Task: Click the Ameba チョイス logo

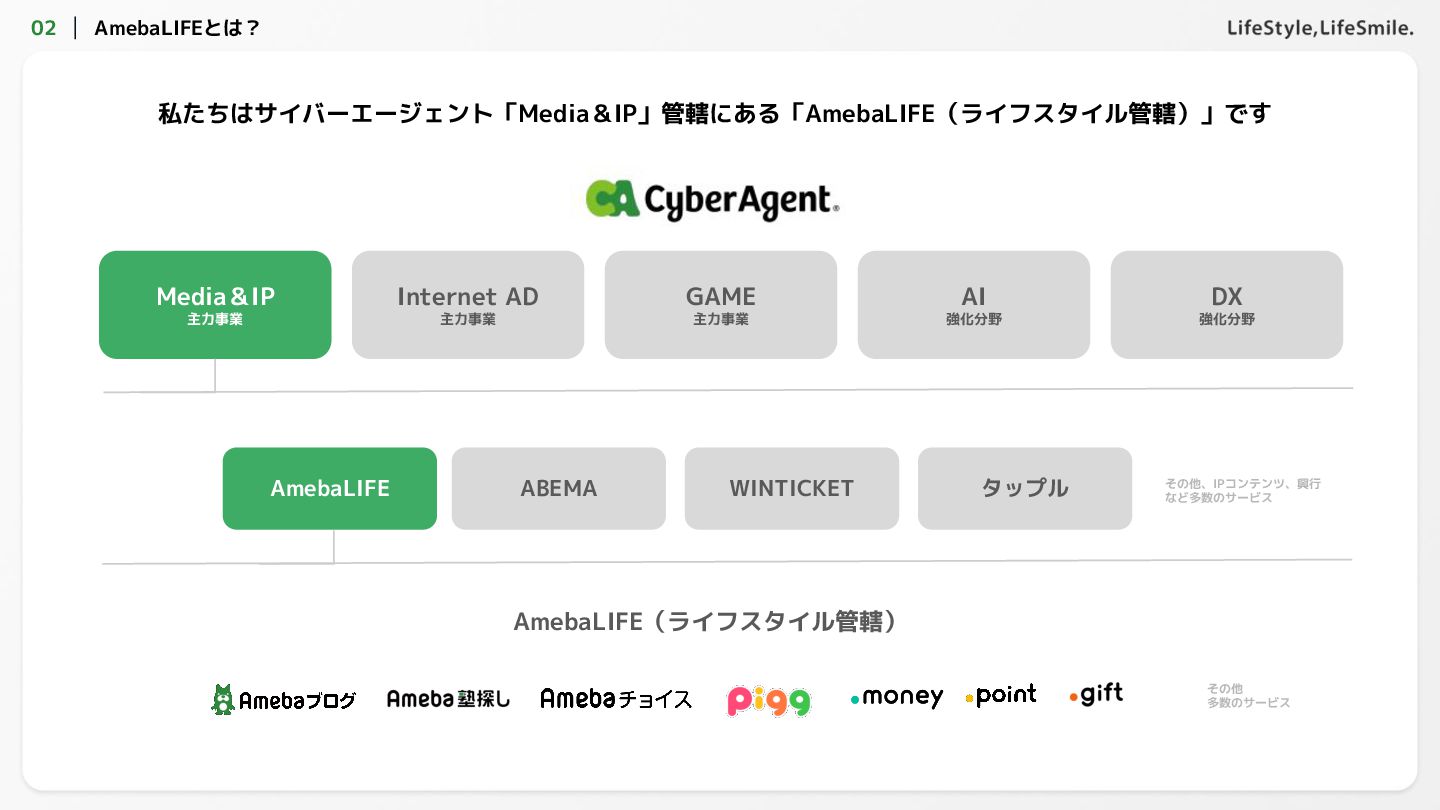Action: coord(616,698)
